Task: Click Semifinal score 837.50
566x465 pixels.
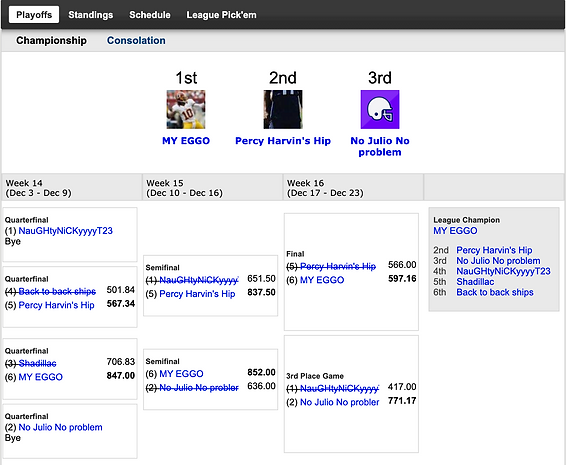Action: tap(261, 292)
